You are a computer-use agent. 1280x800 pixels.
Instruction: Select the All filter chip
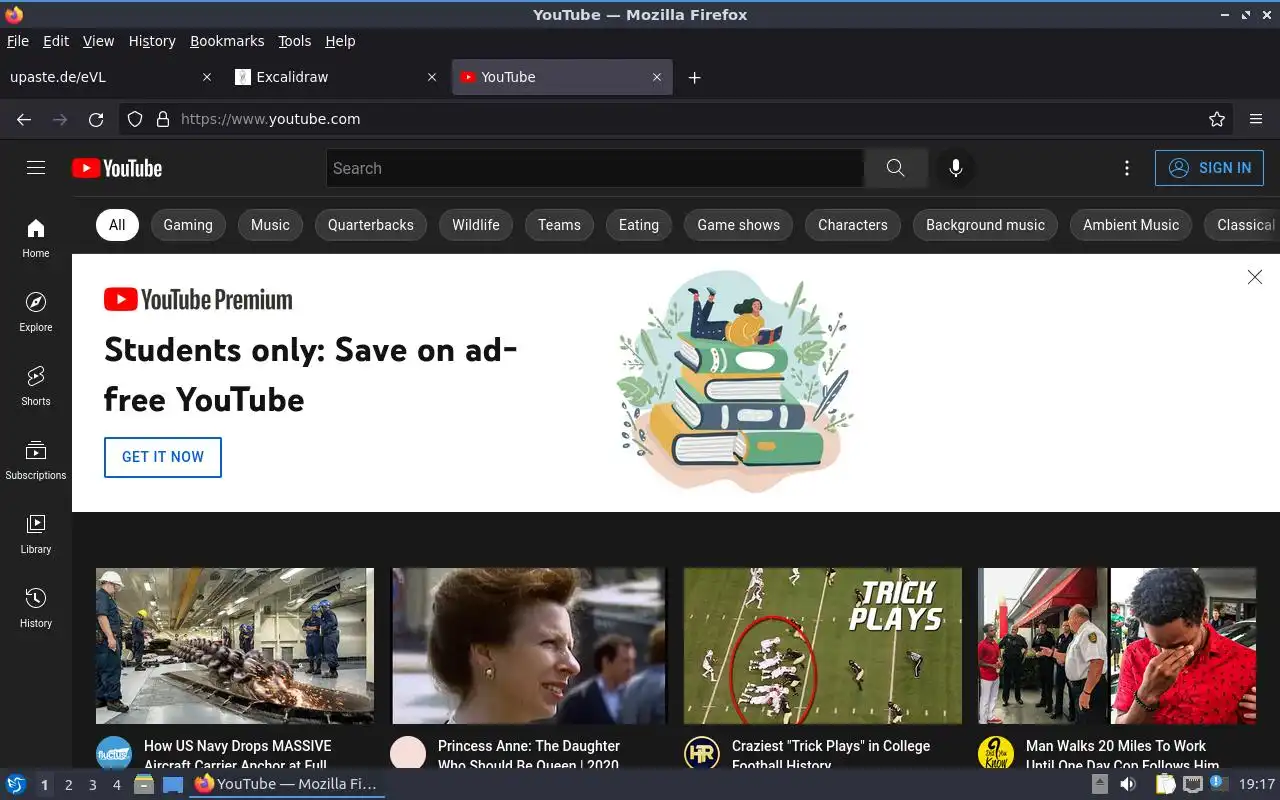117,225
